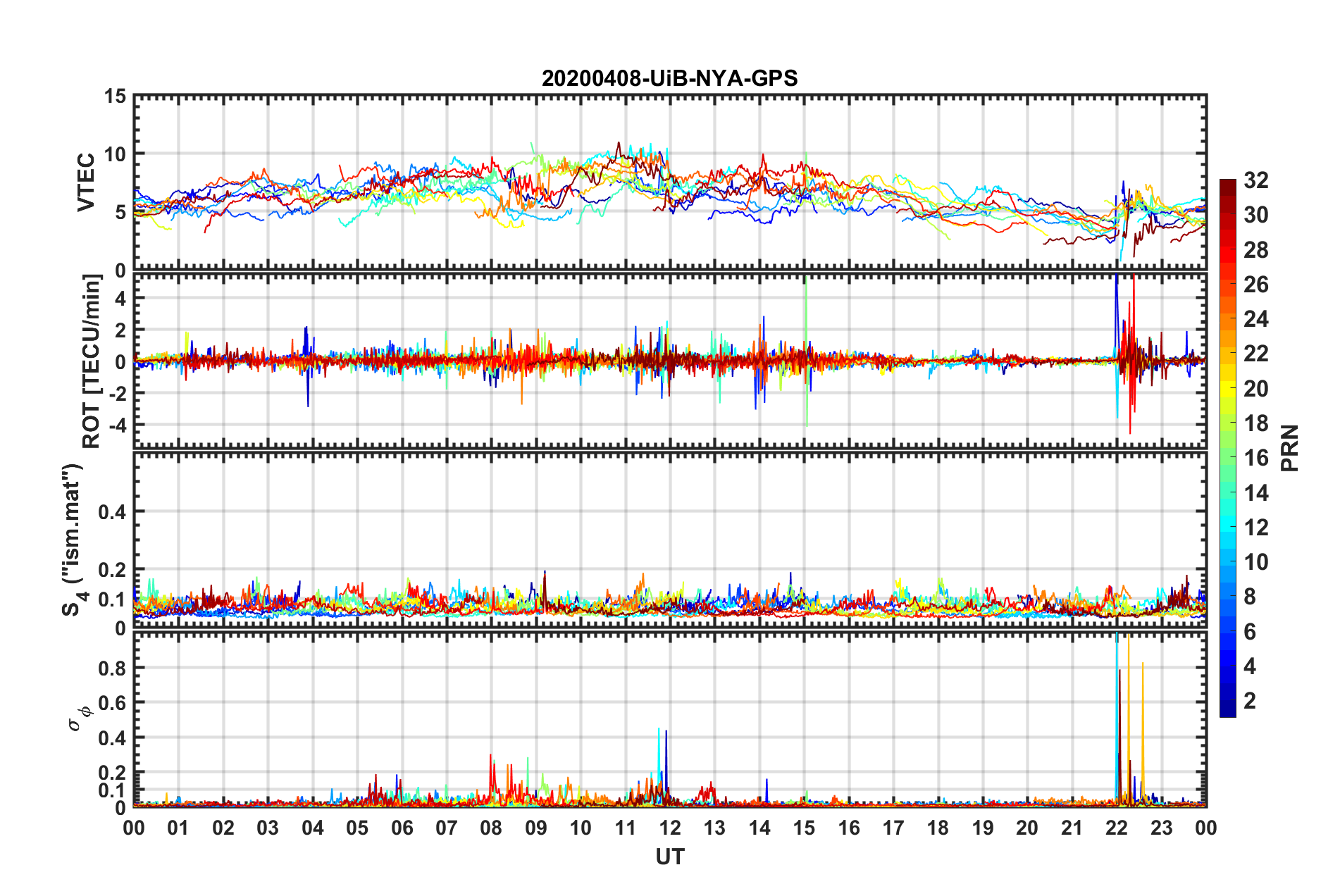This screenshot has height=896, width=1340.
Task: Click the S4 panel's 0.1 tick label
Action: point(113,600)
